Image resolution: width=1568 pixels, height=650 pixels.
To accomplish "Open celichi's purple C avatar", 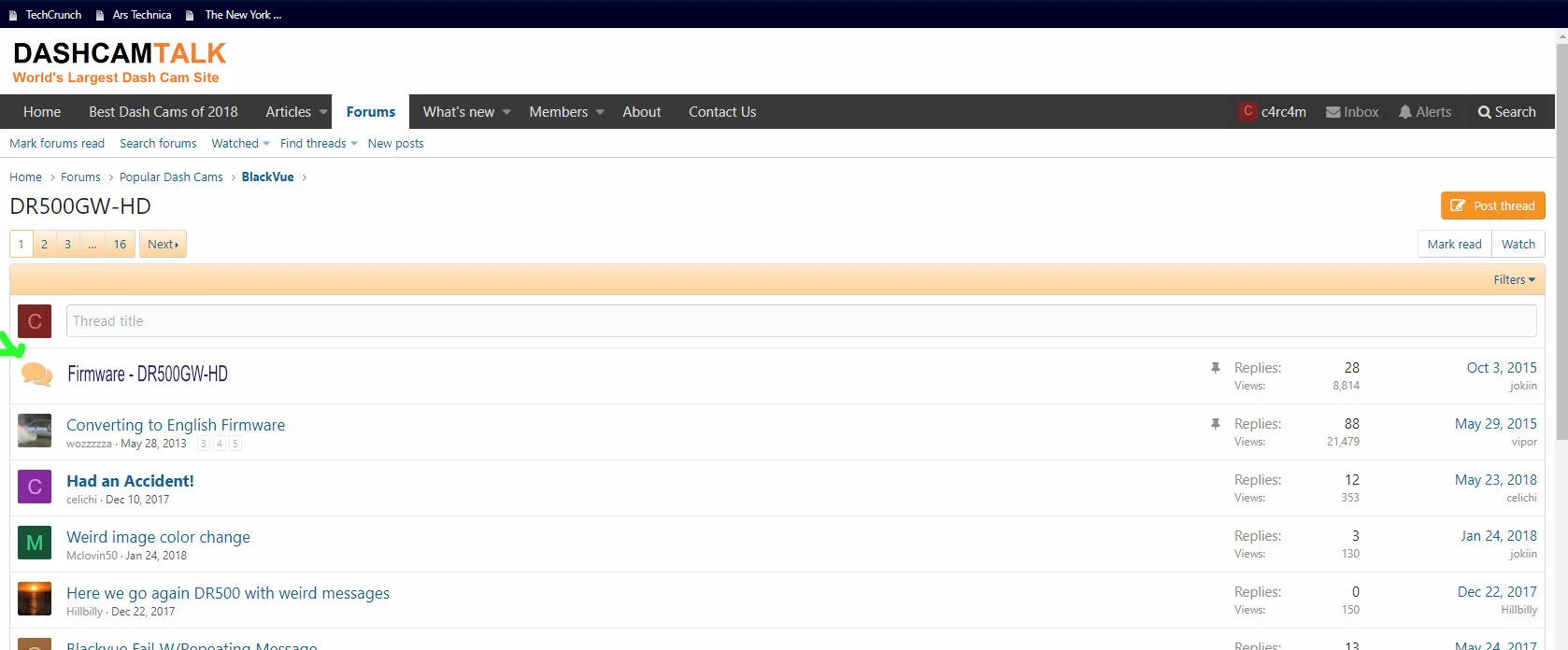I will (x=35, y=487).
